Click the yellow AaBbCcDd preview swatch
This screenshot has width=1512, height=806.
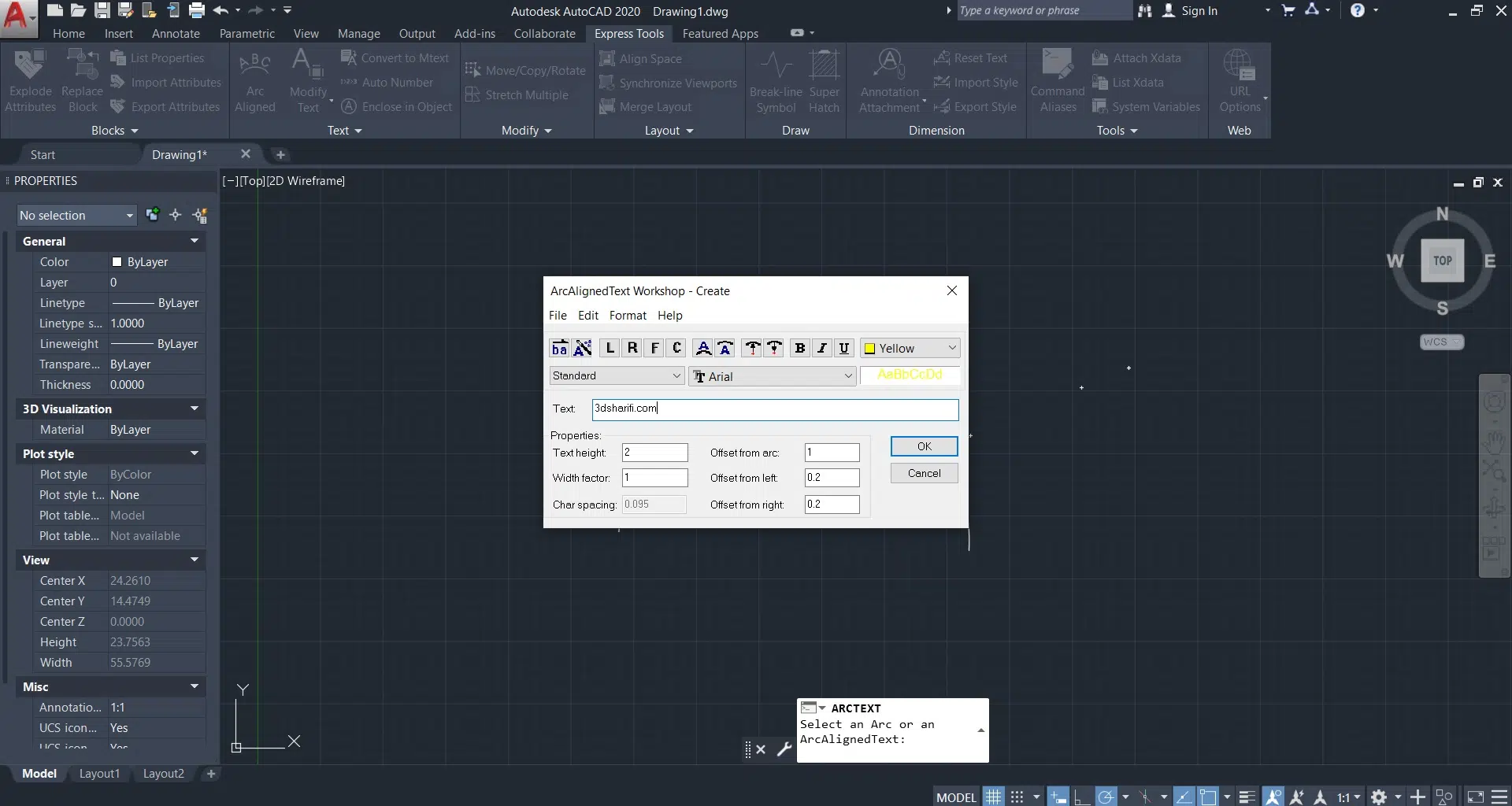tap(910, 375)
